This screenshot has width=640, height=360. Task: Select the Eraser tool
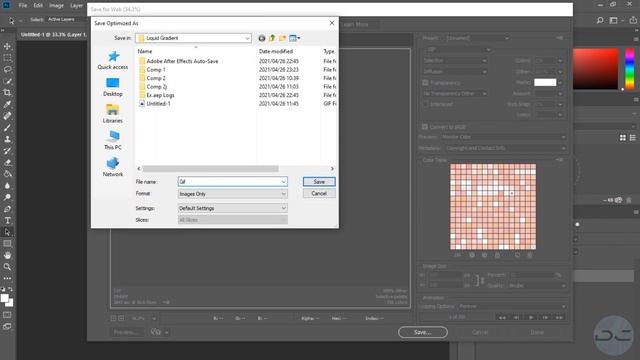pyautogui.click(x=7, y=162)
